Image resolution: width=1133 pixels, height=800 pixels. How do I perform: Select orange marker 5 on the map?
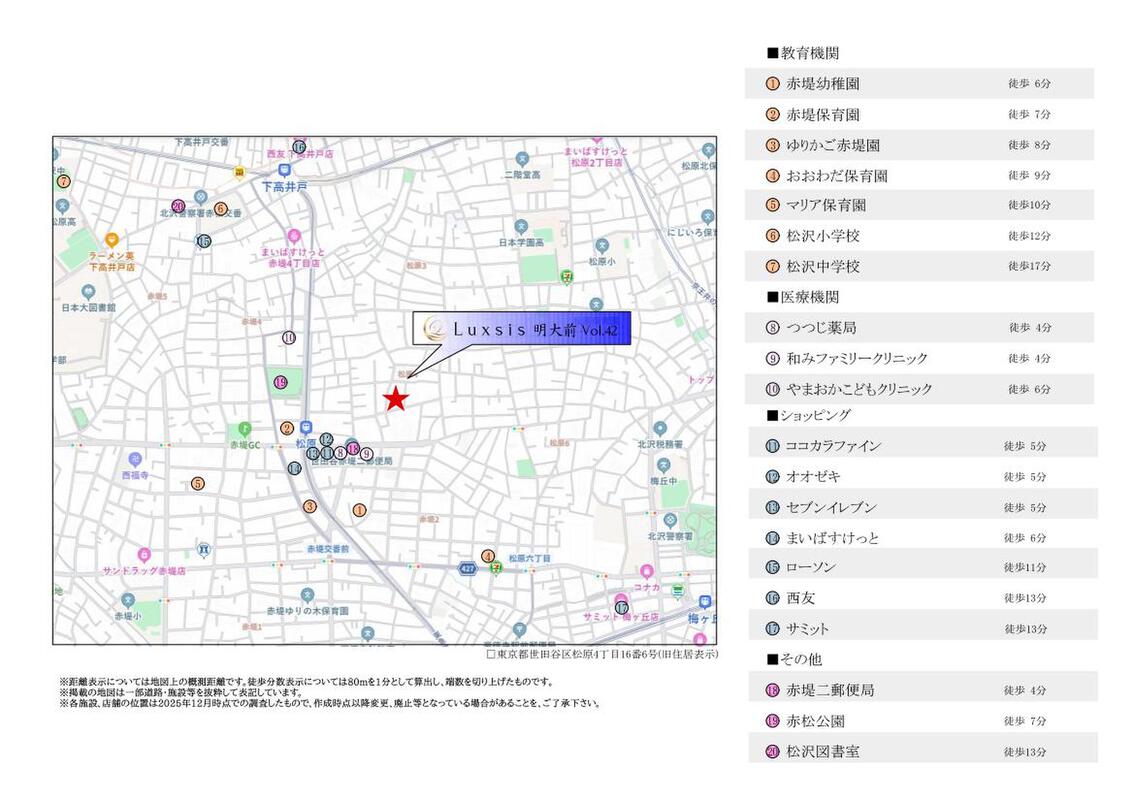198,483
